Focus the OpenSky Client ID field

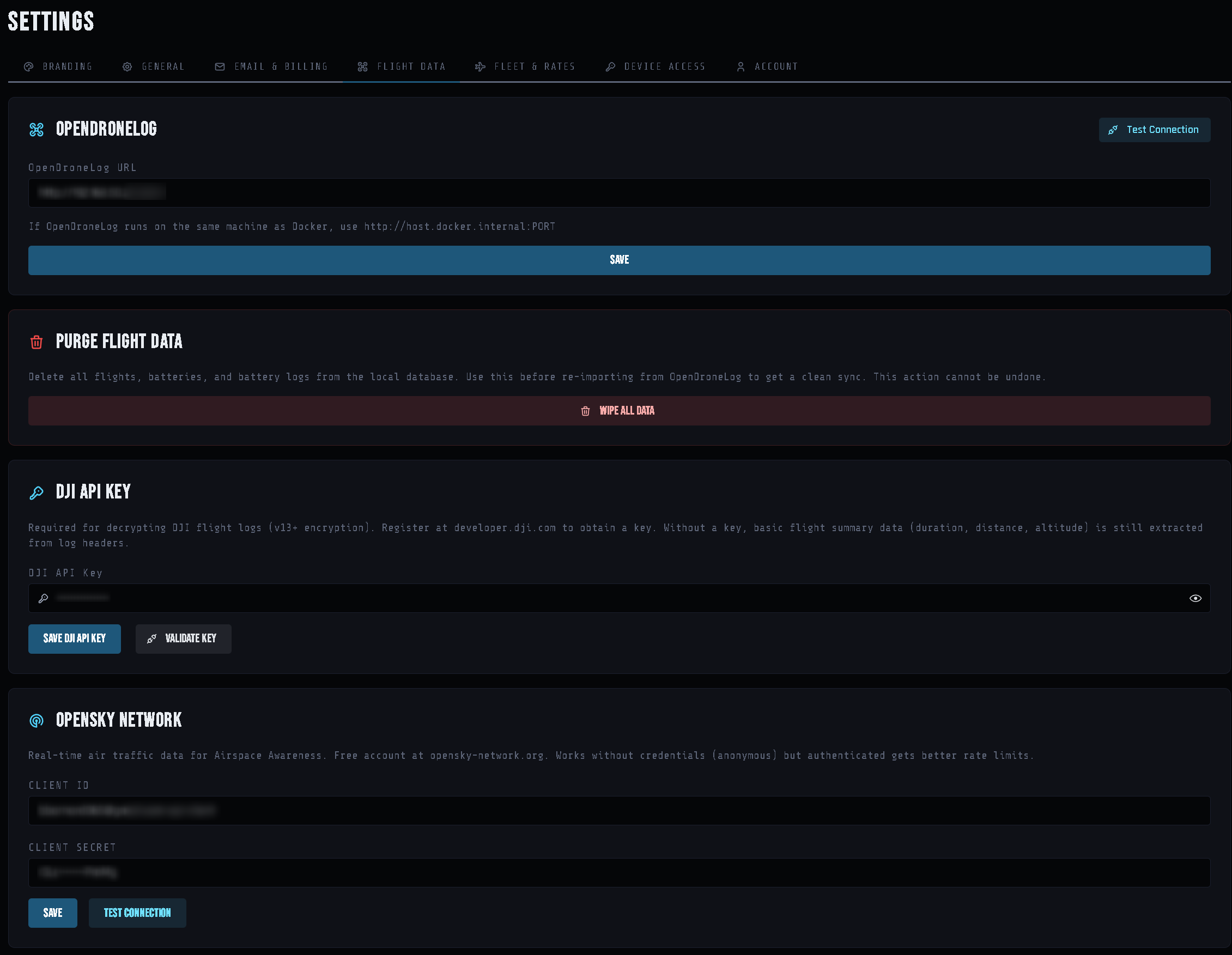[620, 811]
